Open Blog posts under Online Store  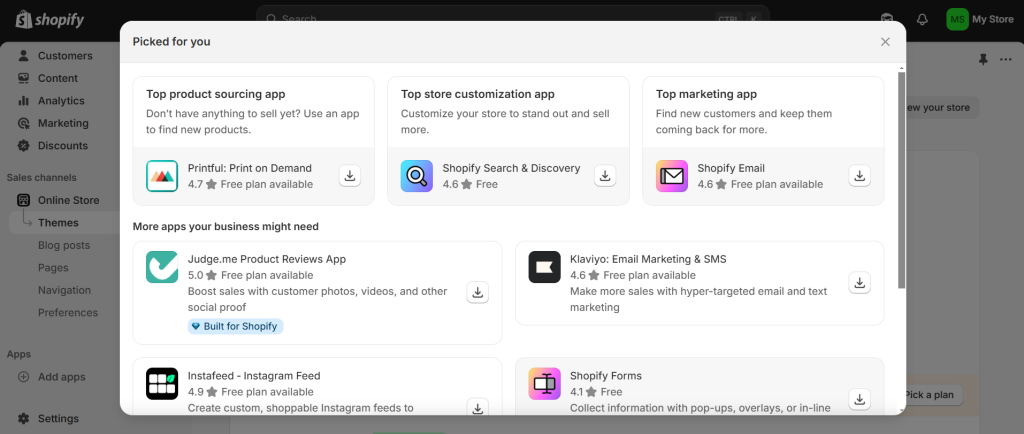tap(65, 245)
